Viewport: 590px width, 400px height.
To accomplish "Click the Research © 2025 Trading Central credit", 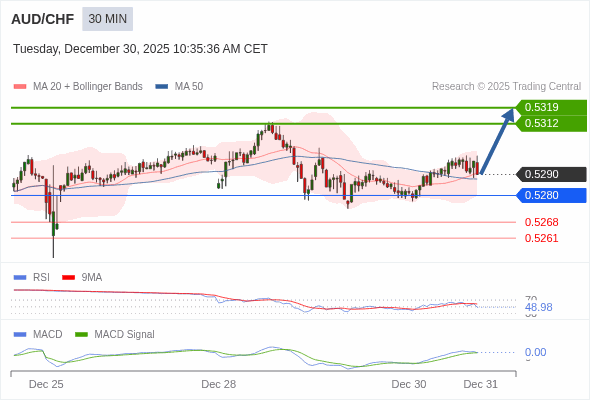I will point(506,87).
